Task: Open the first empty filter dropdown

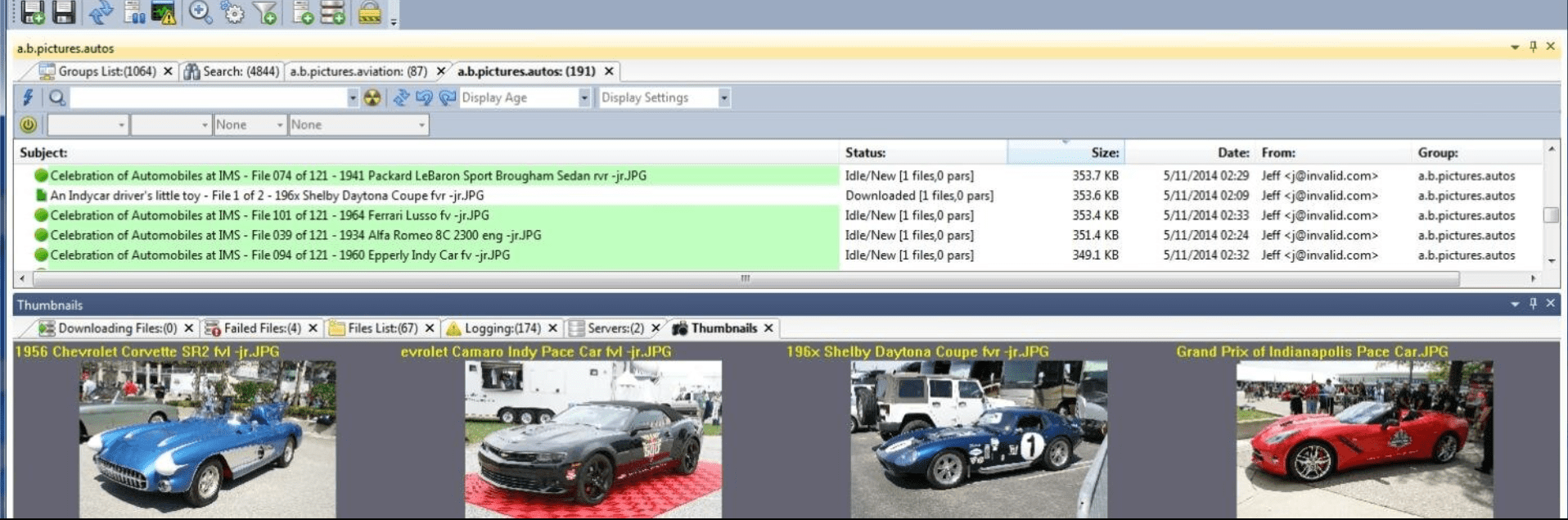Action: 88,124
